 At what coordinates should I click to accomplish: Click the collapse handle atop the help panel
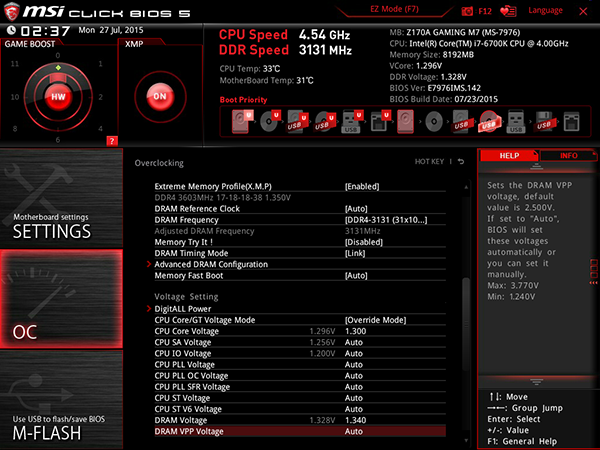pos(536,166)
